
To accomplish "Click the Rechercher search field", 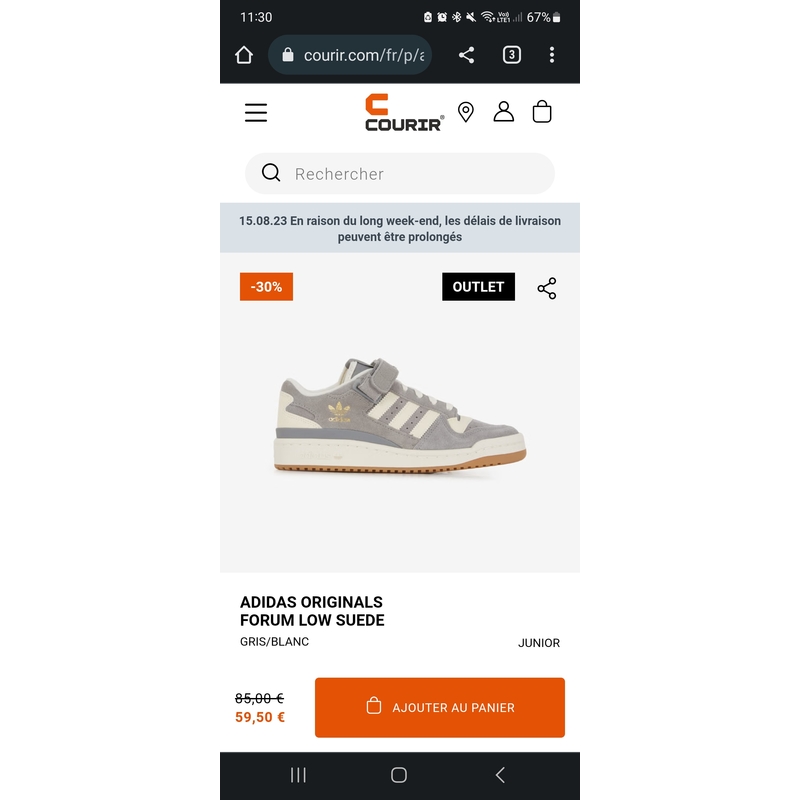I will pyautogui.click(x=399, y=173).
